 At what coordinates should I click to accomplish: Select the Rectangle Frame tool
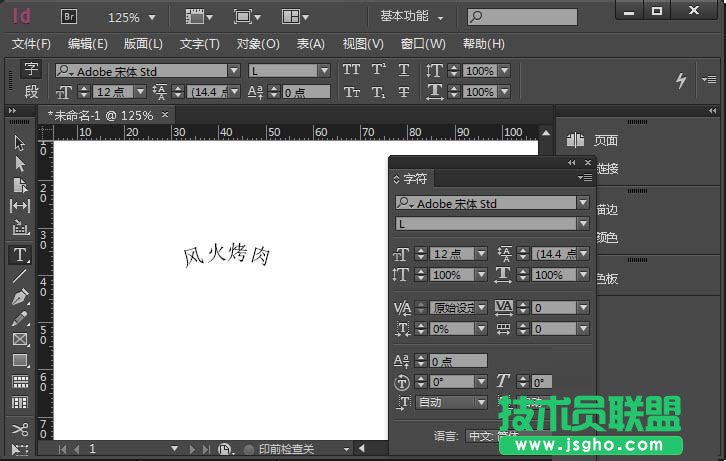(x=19, y=339)
